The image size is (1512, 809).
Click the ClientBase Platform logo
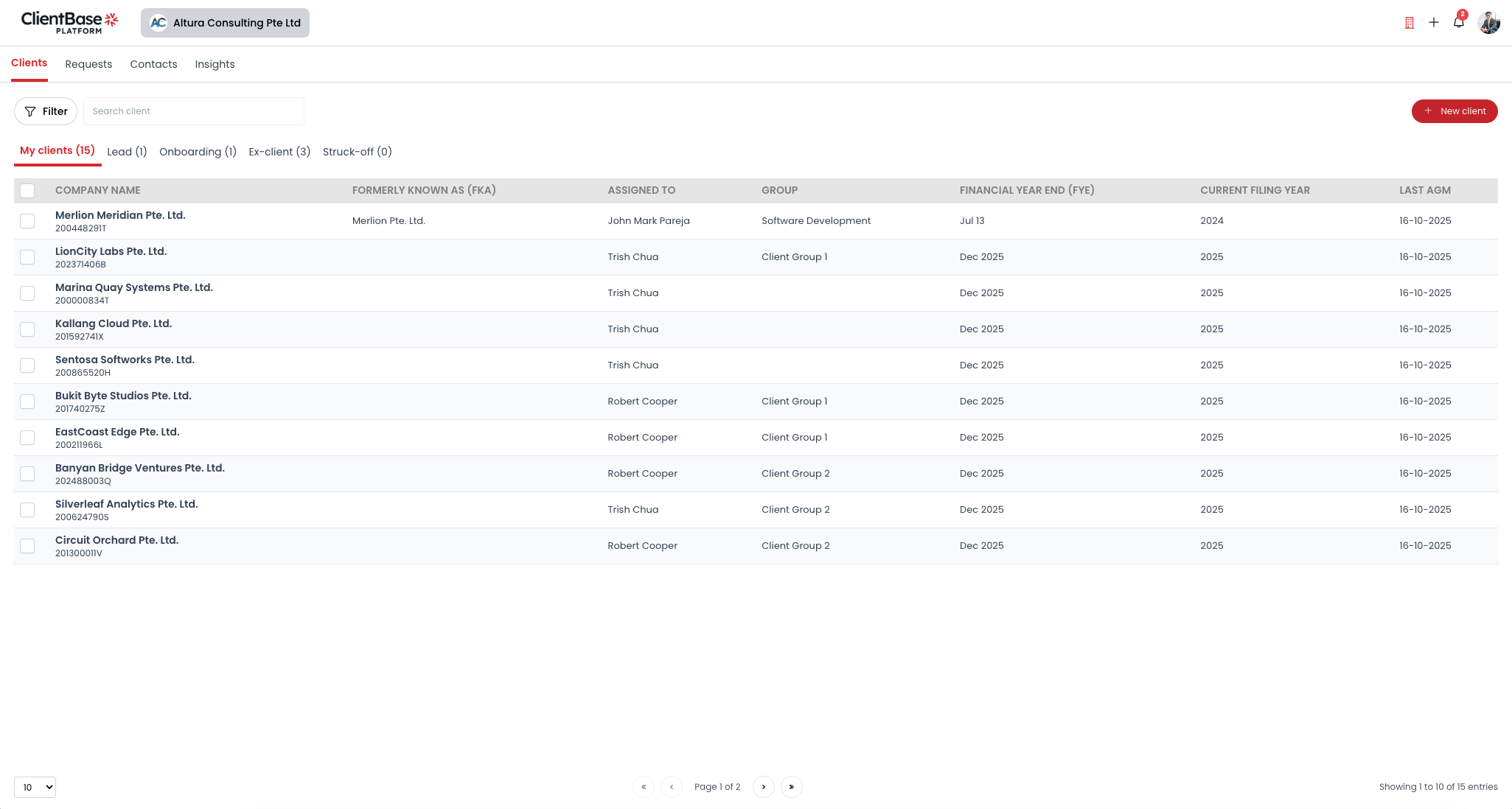pyautogui.click(x=70, y=21)
